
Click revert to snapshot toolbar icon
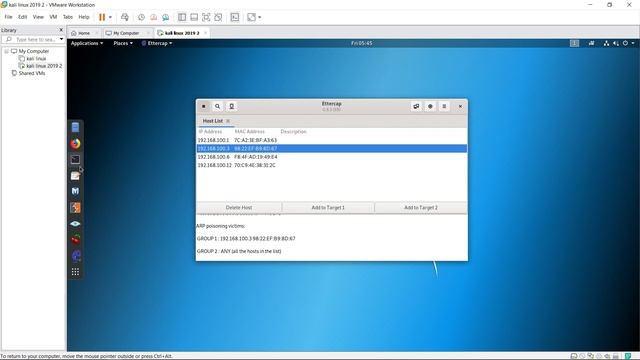point(153,17)
